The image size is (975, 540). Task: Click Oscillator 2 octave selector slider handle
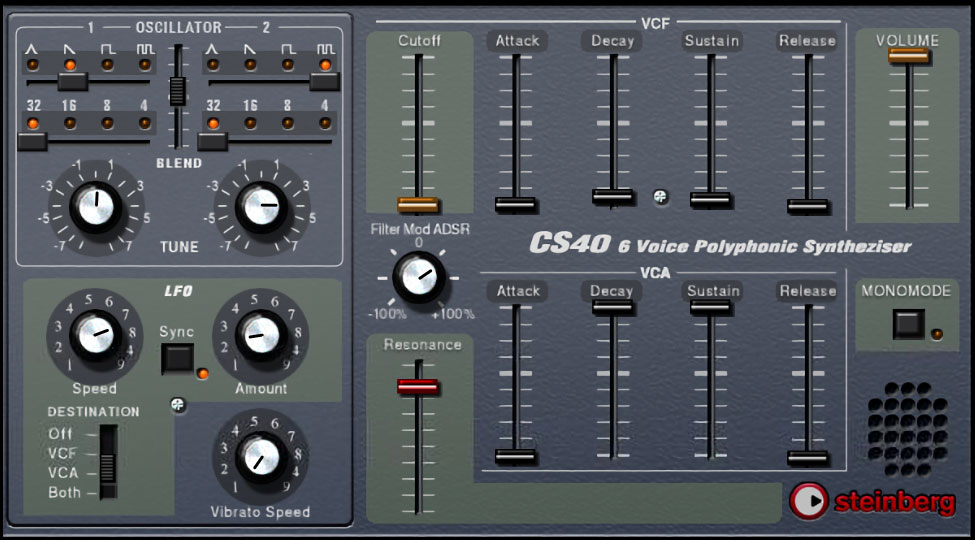(212, 141)
